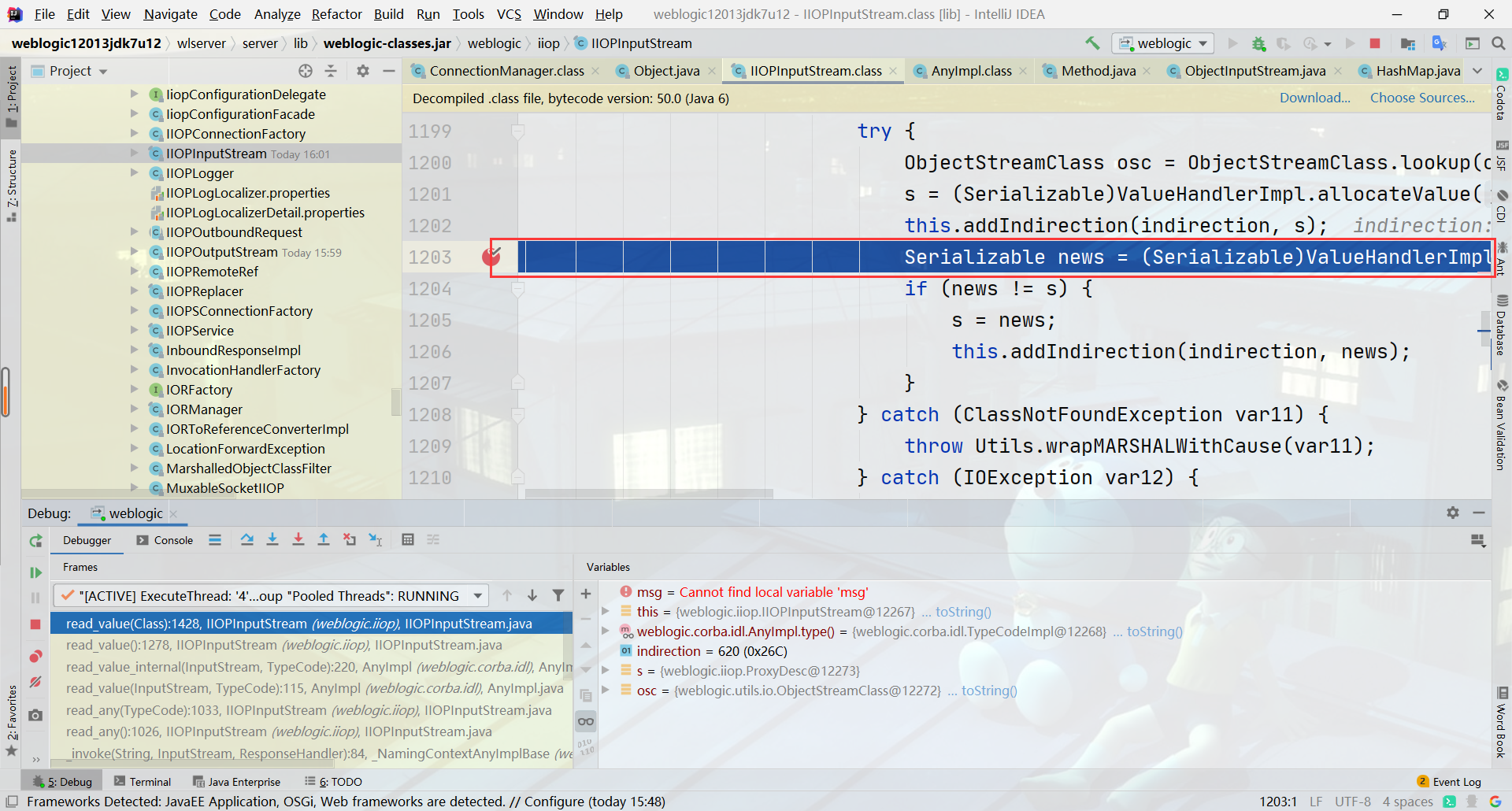
Task: Click the Project tree vertical scrollbar
Action: (x=396, y=402)
